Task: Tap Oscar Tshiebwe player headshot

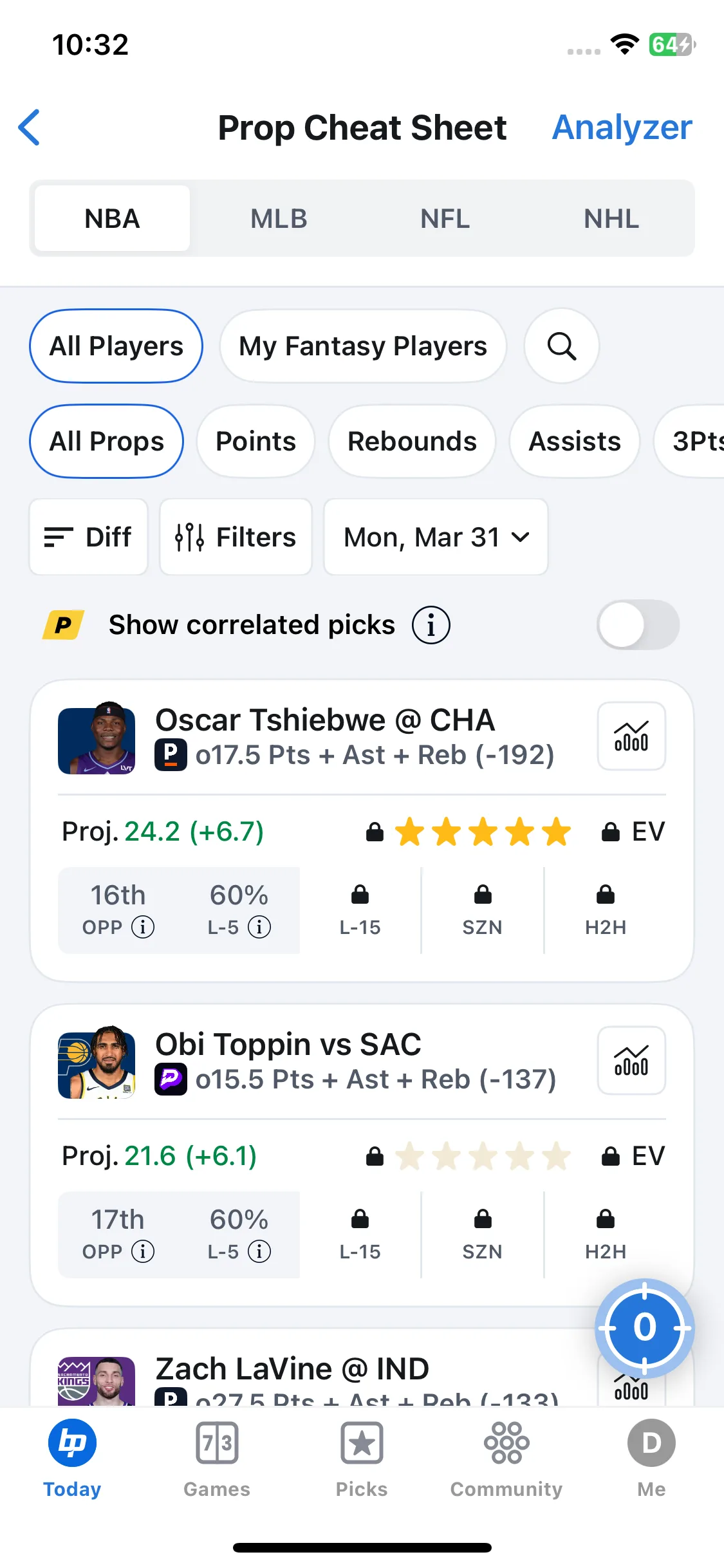Action: [x=97, y=738]
